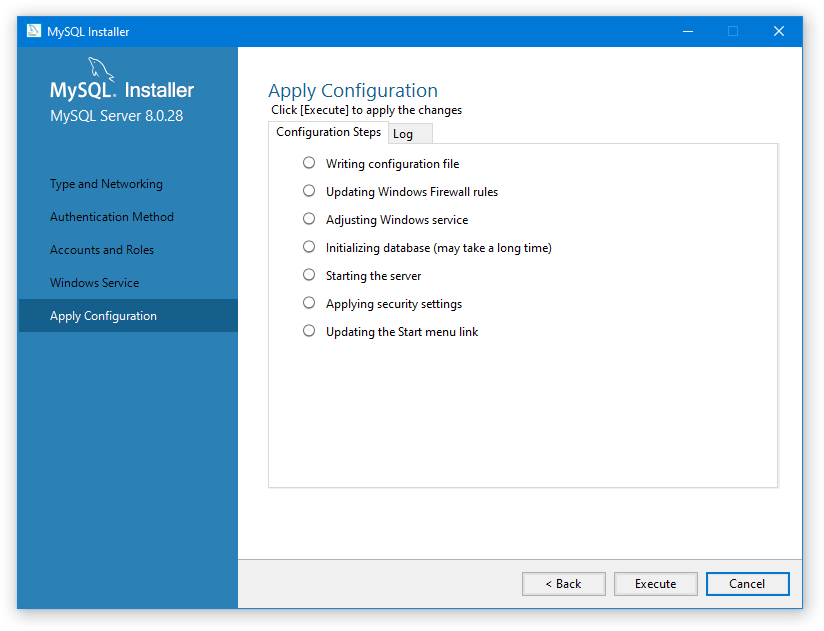Open Type and Networking in sidebar
824x631 pixels.
[106, 184]
